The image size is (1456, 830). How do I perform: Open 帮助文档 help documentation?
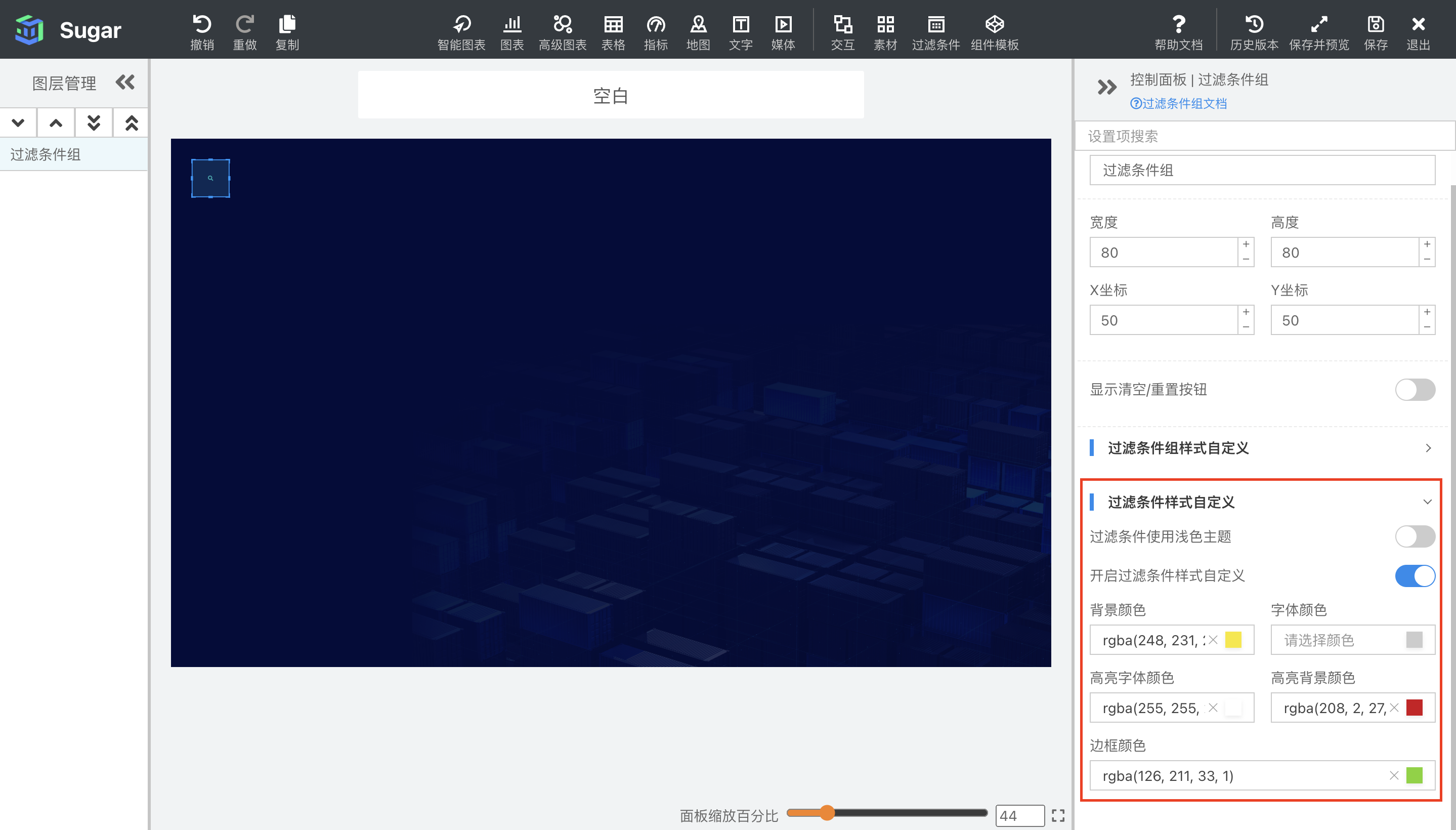click(1178, 31)
